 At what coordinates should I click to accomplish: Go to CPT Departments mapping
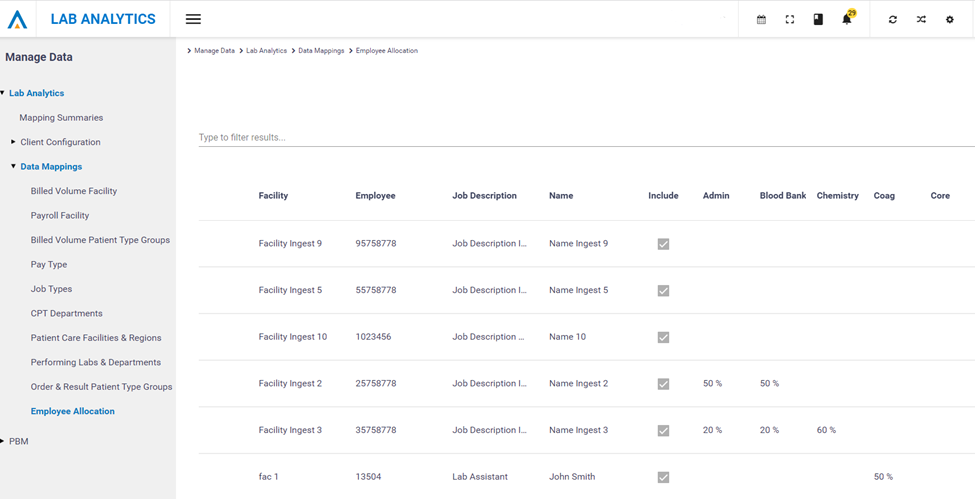(x=66, y=314)
